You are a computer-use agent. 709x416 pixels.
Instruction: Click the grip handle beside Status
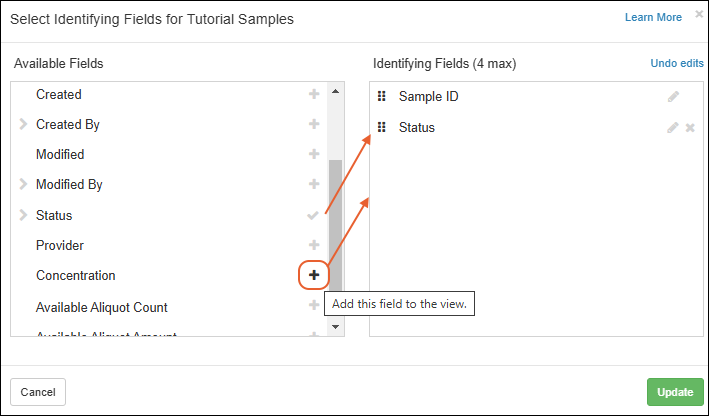(382, 128)
